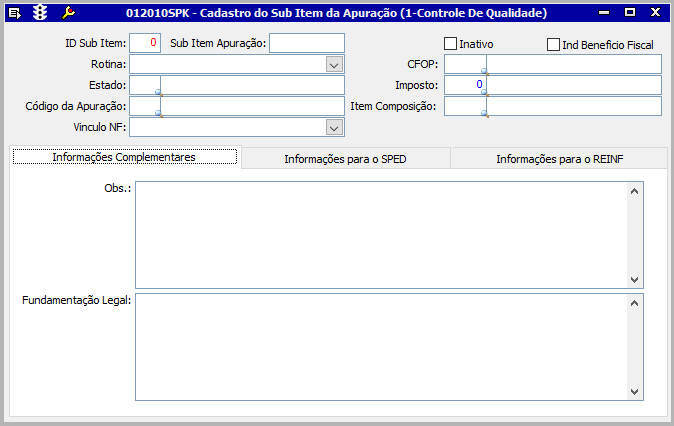This screenshot has height=426, width=674.
Task: Open the Informações para o SPED tab
Action: [x=346, y=159]
